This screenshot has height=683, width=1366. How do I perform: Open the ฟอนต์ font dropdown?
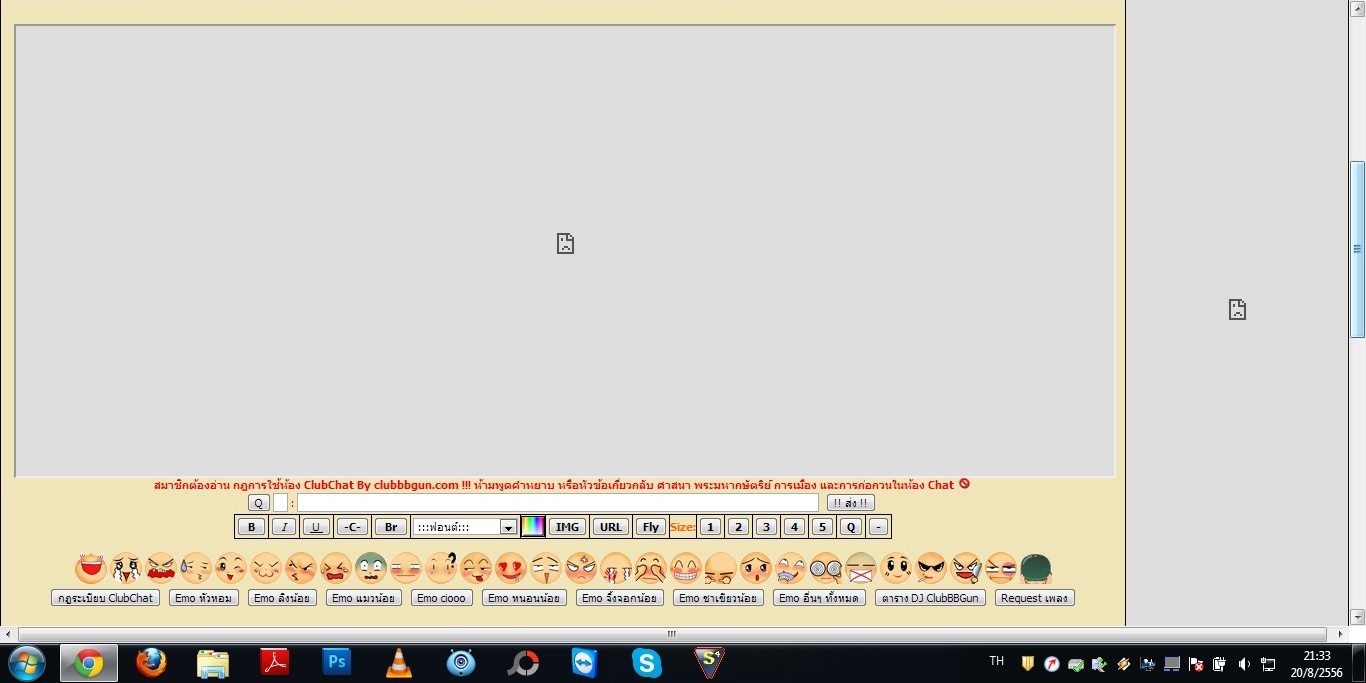[466, 527]
